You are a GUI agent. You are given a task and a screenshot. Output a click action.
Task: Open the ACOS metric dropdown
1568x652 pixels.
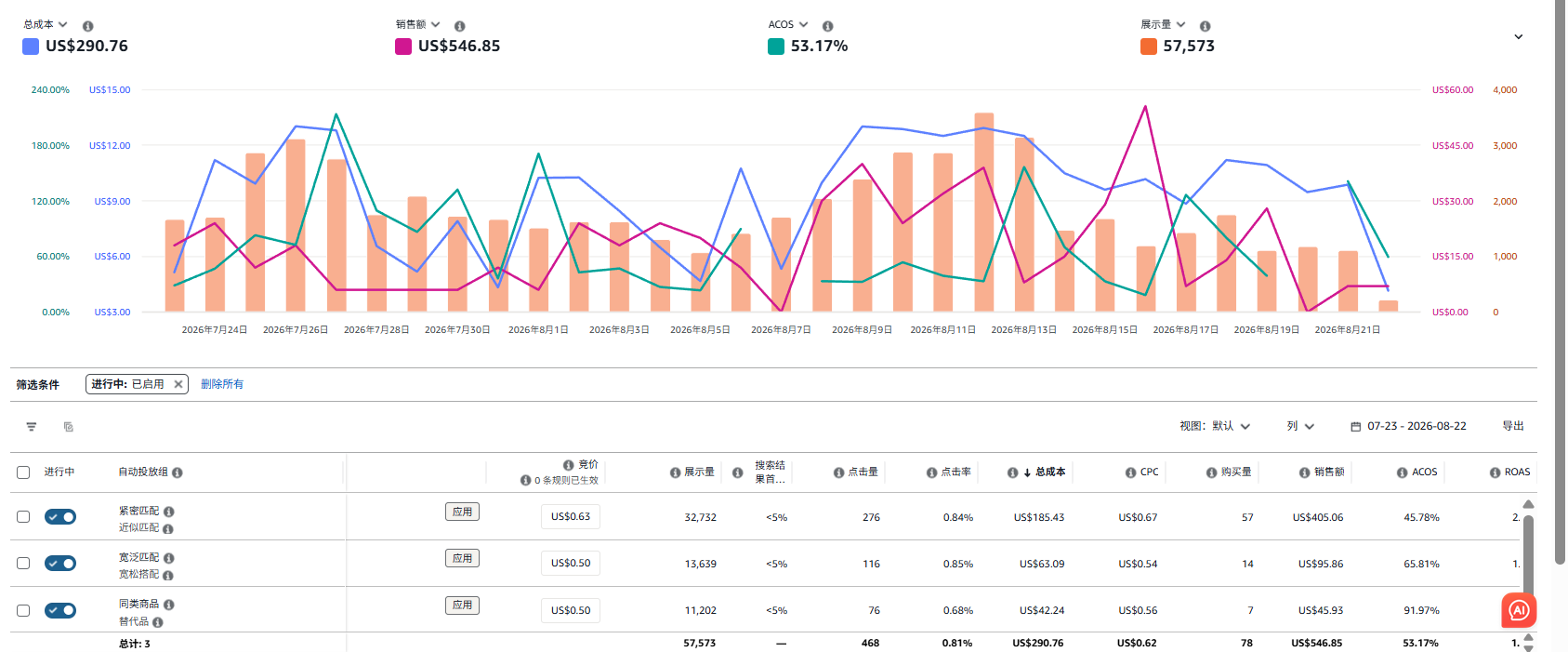coord(788,24)
